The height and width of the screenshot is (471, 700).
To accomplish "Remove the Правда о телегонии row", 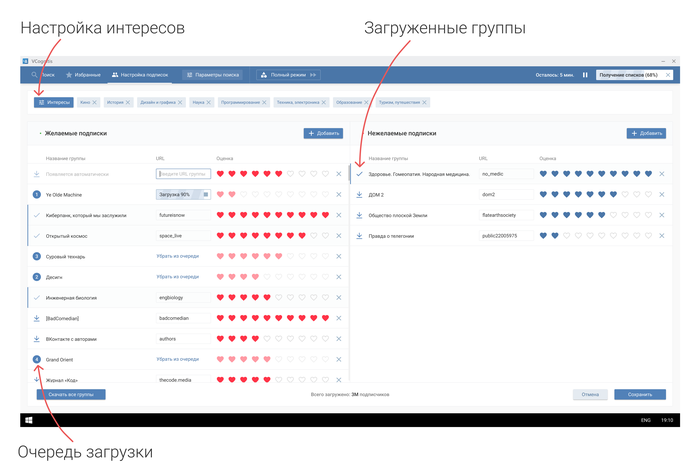I will (661, 236).
